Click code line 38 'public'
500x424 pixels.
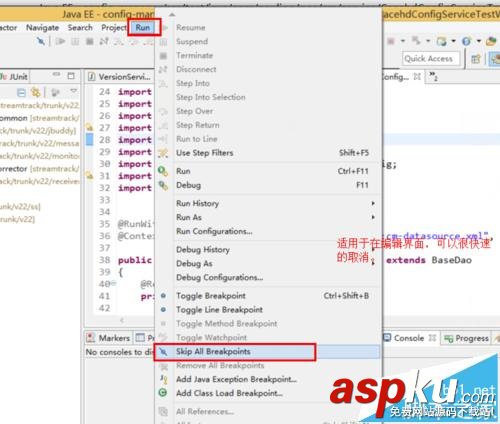[135, 260]
